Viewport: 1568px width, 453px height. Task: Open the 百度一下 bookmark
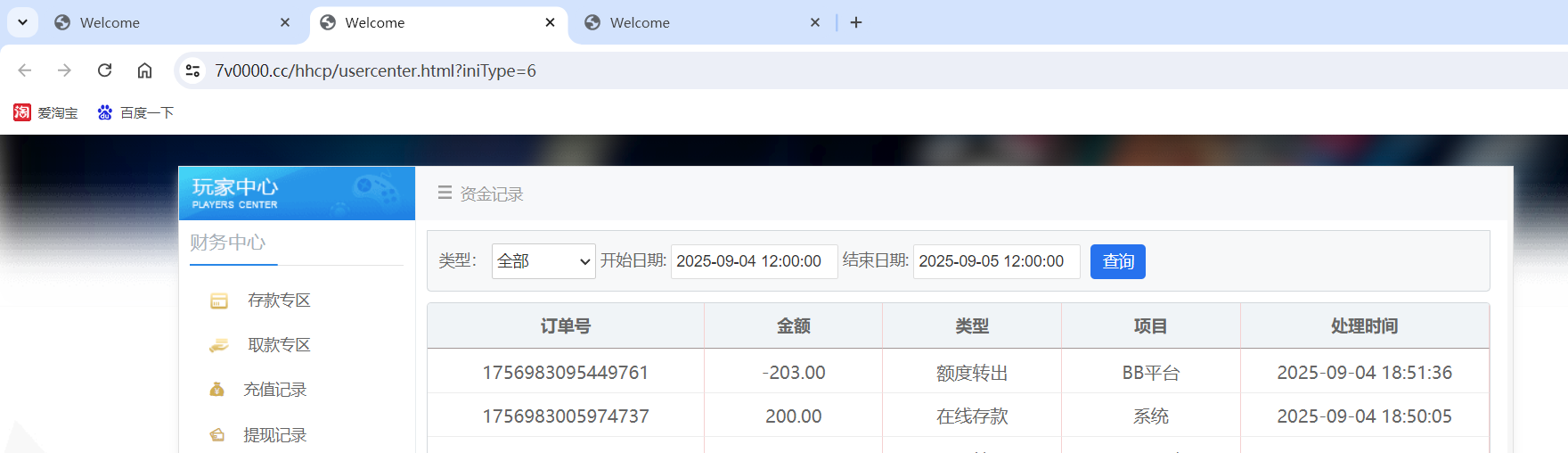135,112
